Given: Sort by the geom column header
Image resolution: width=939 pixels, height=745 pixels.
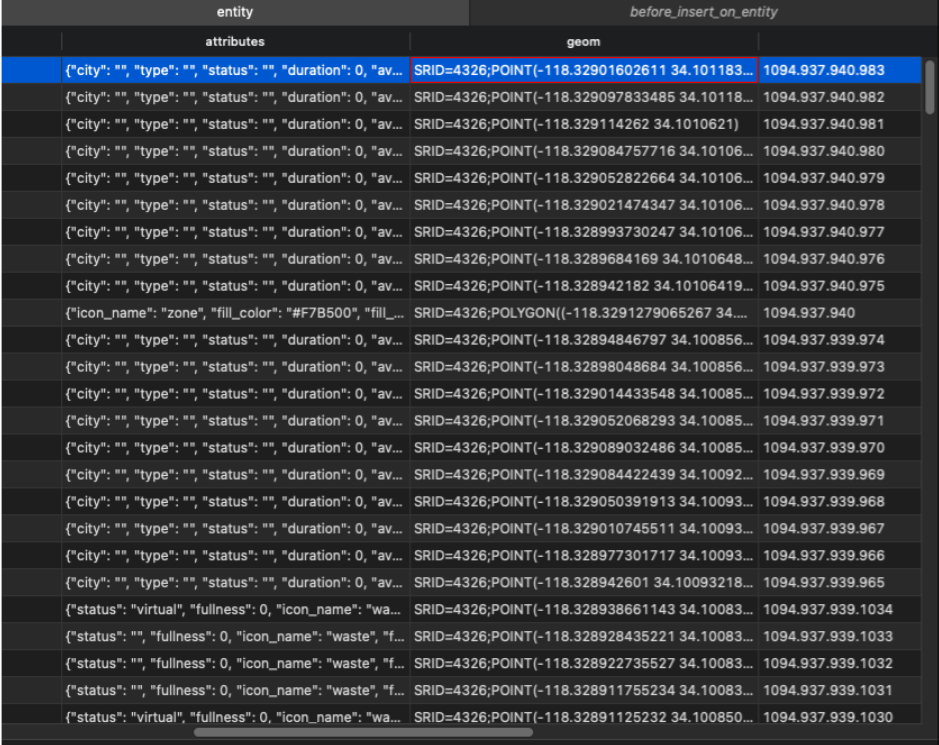Looking at the screenshot, I should pos(583,41).
